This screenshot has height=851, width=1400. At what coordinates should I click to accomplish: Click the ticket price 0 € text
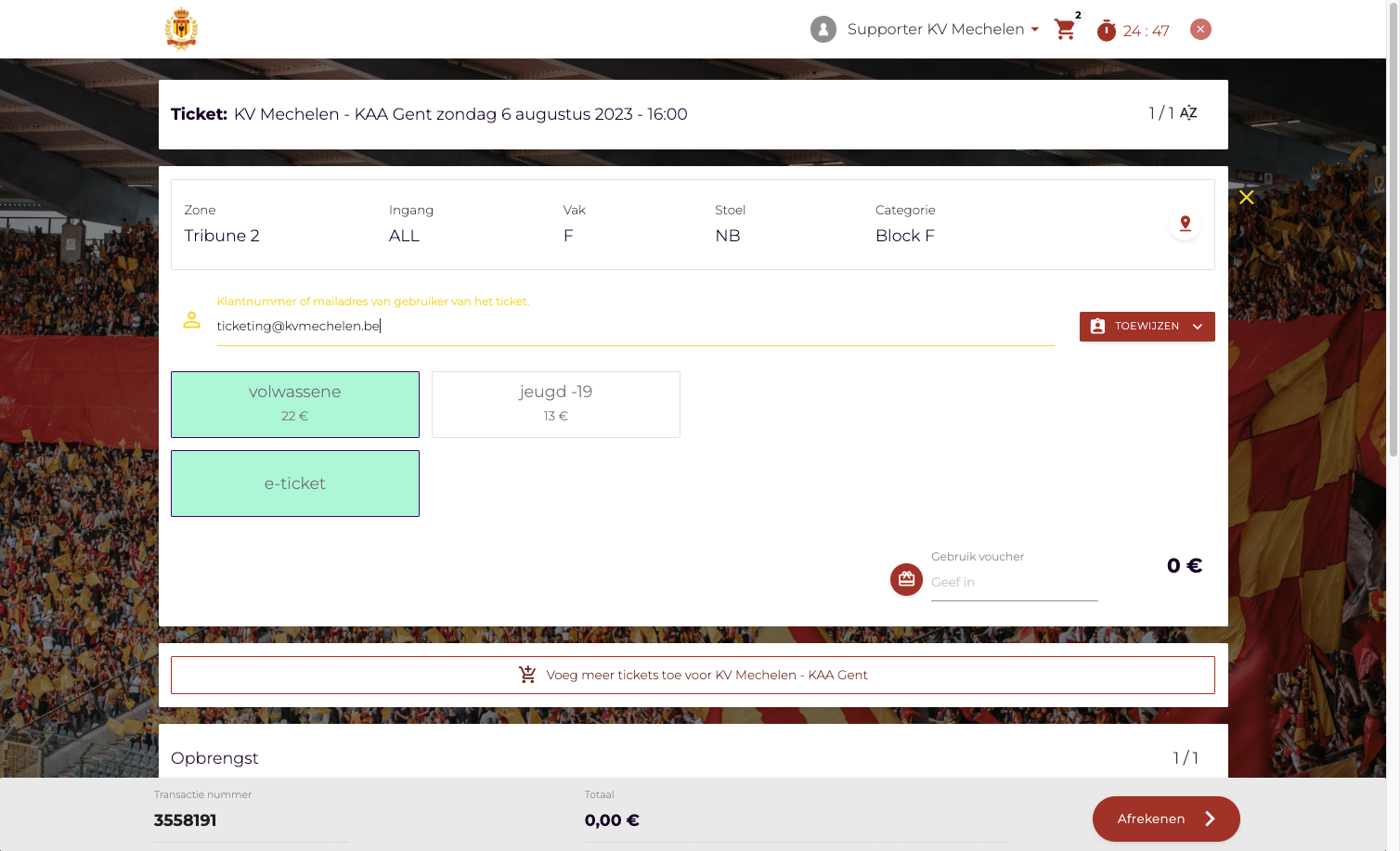(x=1185, y=566)
